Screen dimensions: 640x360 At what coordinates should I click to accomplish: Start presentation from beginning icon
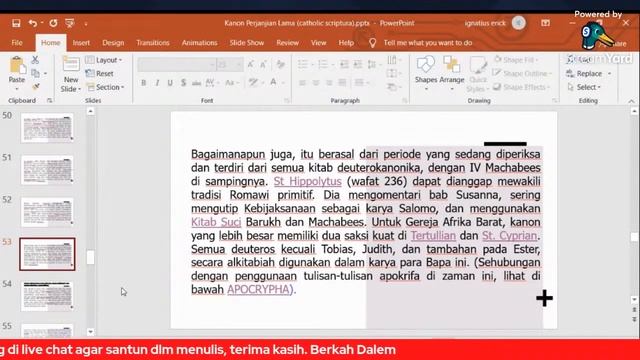pyautogui.click(x=70, y=23)
